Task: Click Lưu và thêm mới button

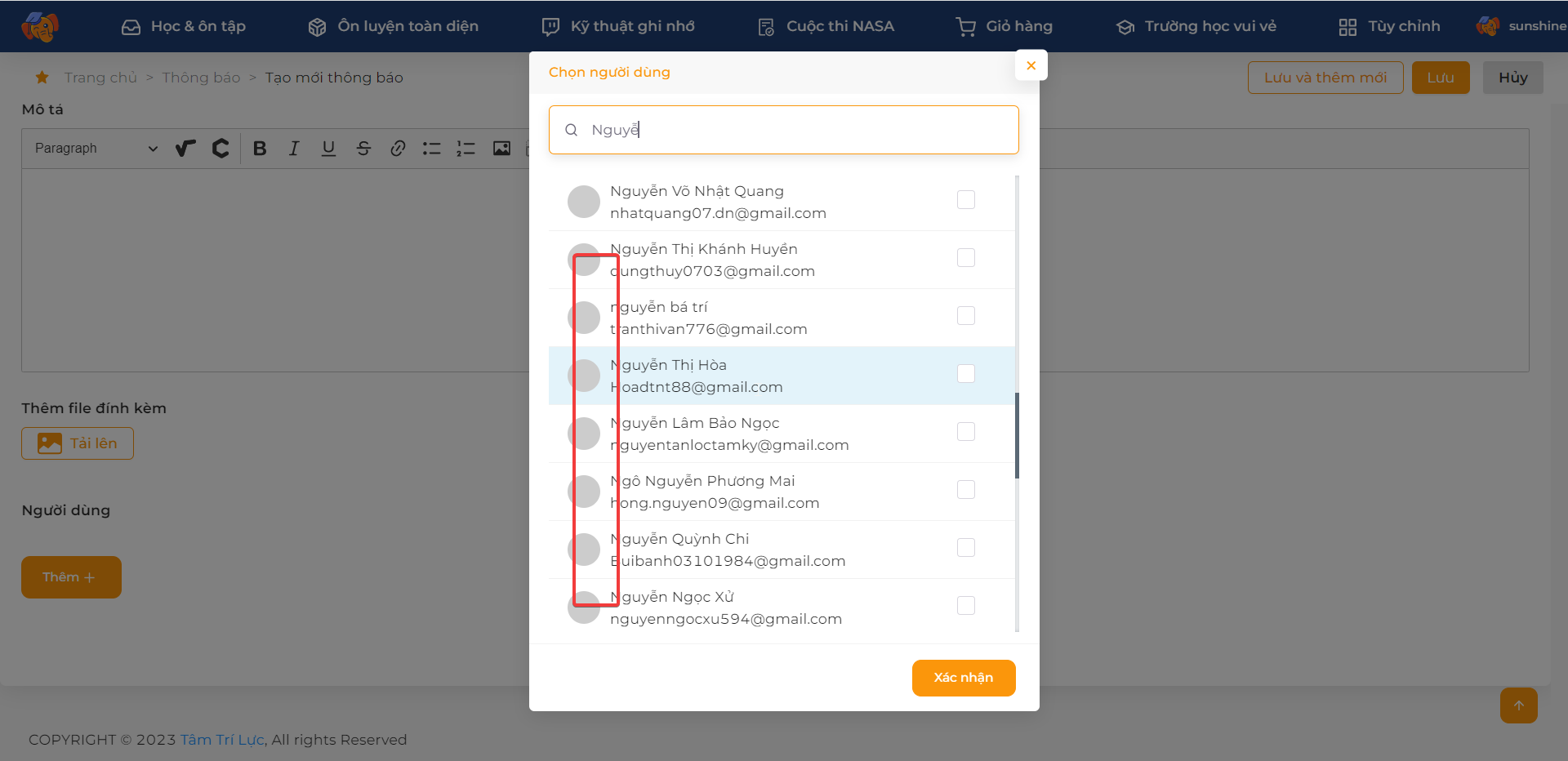Action: [1325, 78]
